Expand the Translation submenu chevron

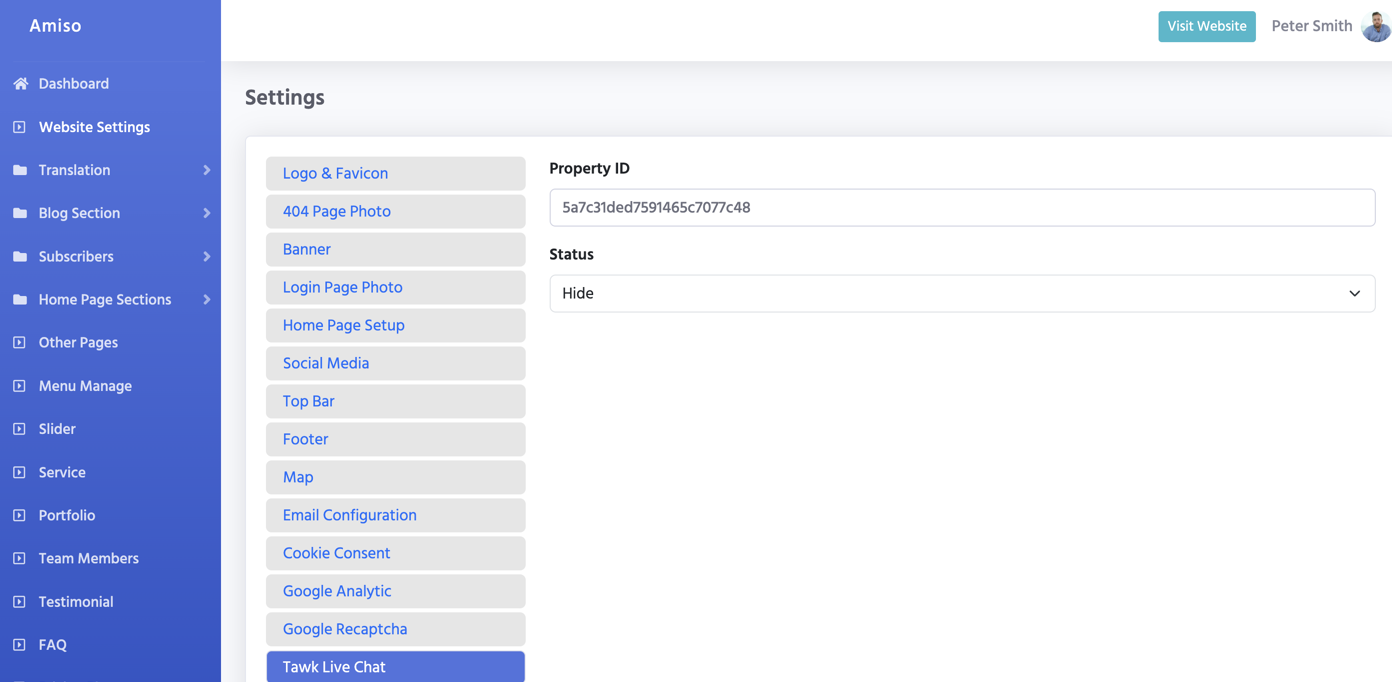click(x=206, y=170)
